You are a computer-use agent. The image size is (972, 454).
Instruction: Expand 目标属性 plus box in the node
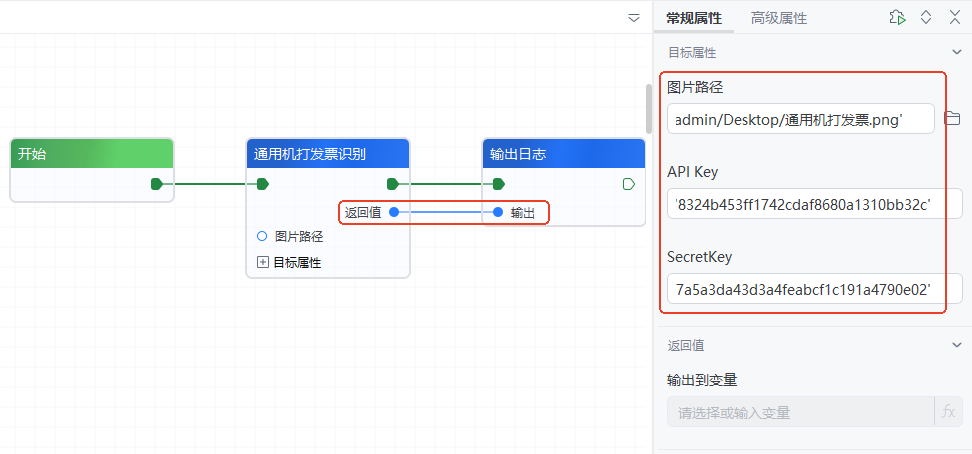point(263,262)
